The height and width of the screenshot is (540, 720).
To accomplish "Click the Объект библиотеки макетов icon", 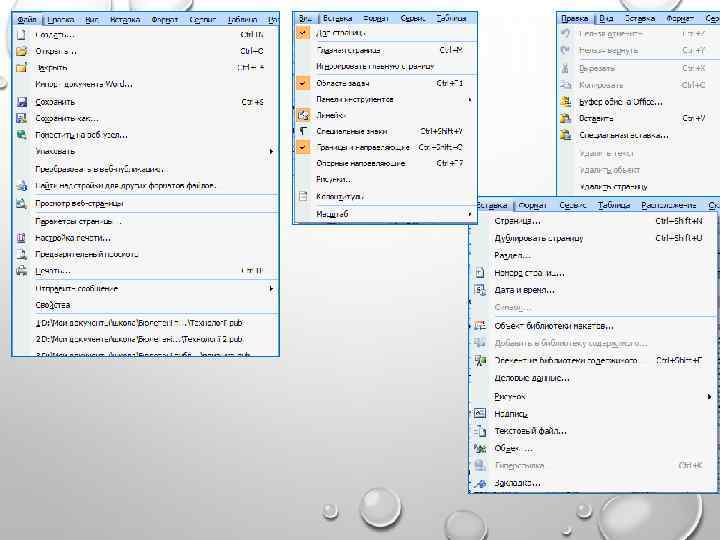I will pyautogui.click(x=480, y=326).
